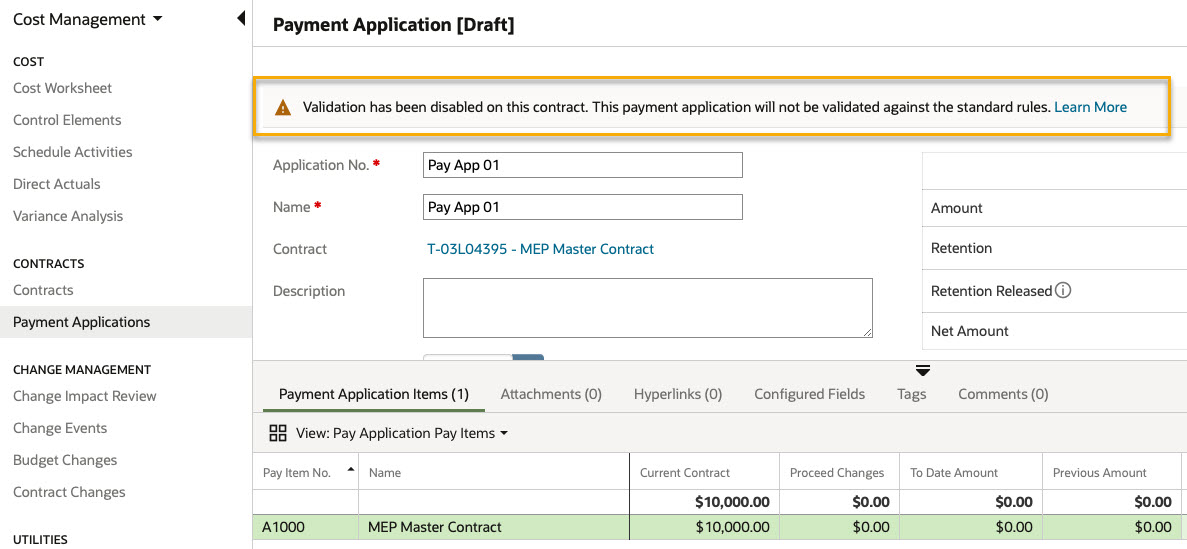Go to Cost Worksheet in the sidebar
This screenshot has width=1187, height=549.
pyautogui.click(x=62, y=88)
